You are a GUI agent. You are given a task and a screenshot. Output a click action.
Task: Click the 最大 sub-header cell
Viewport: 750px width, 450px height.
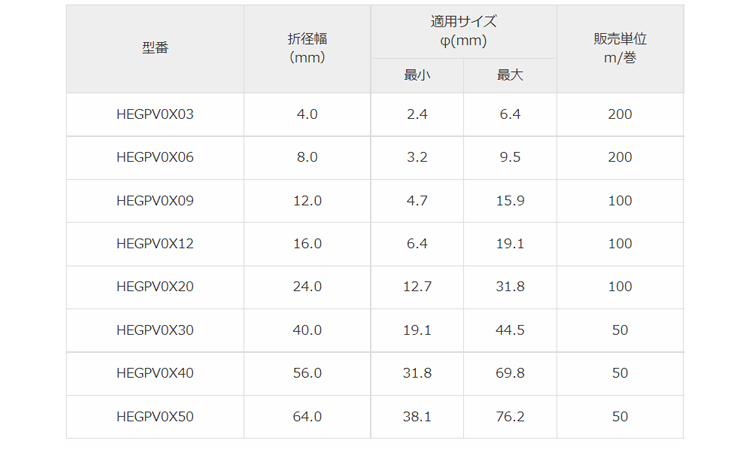pos(509,75)
